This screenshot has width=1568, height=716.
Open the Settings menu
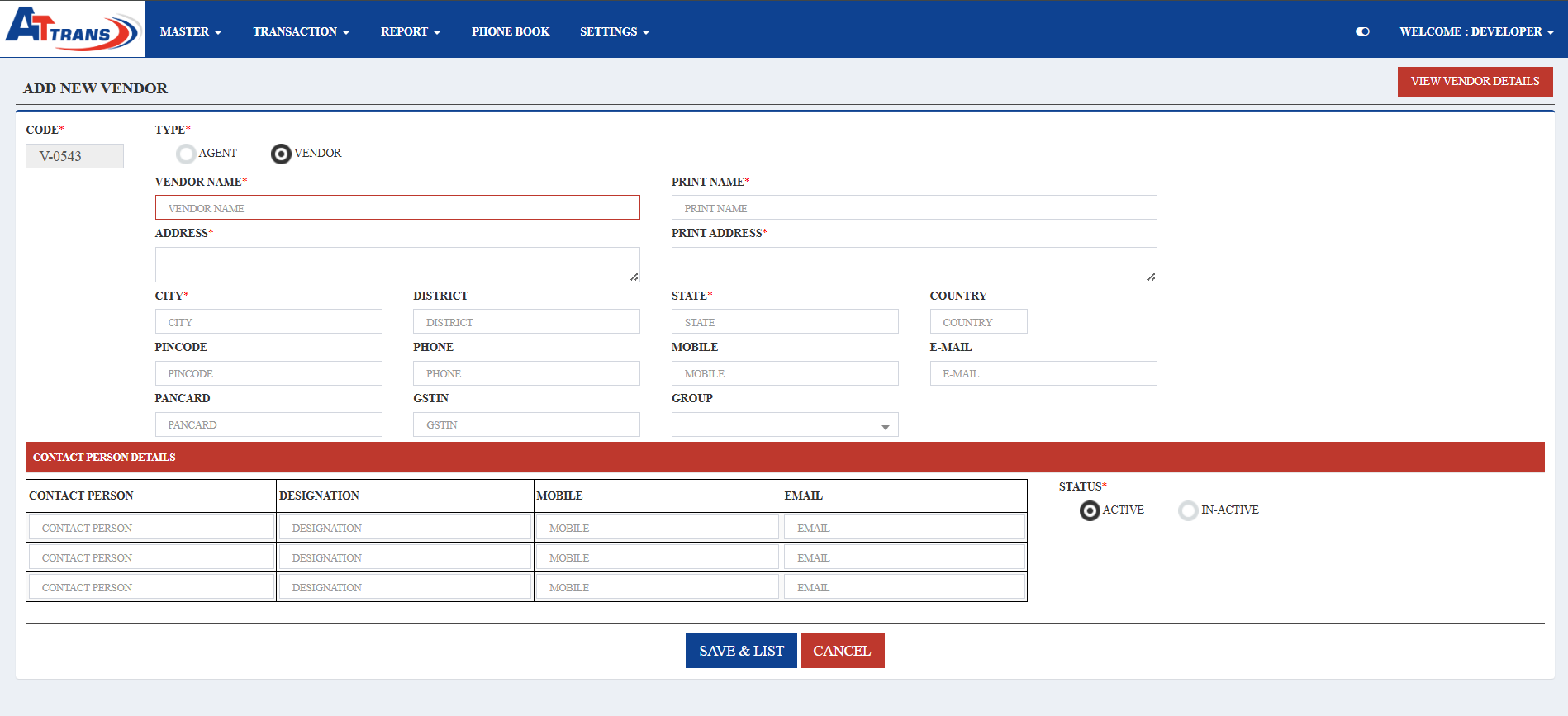tap(614, 31)
